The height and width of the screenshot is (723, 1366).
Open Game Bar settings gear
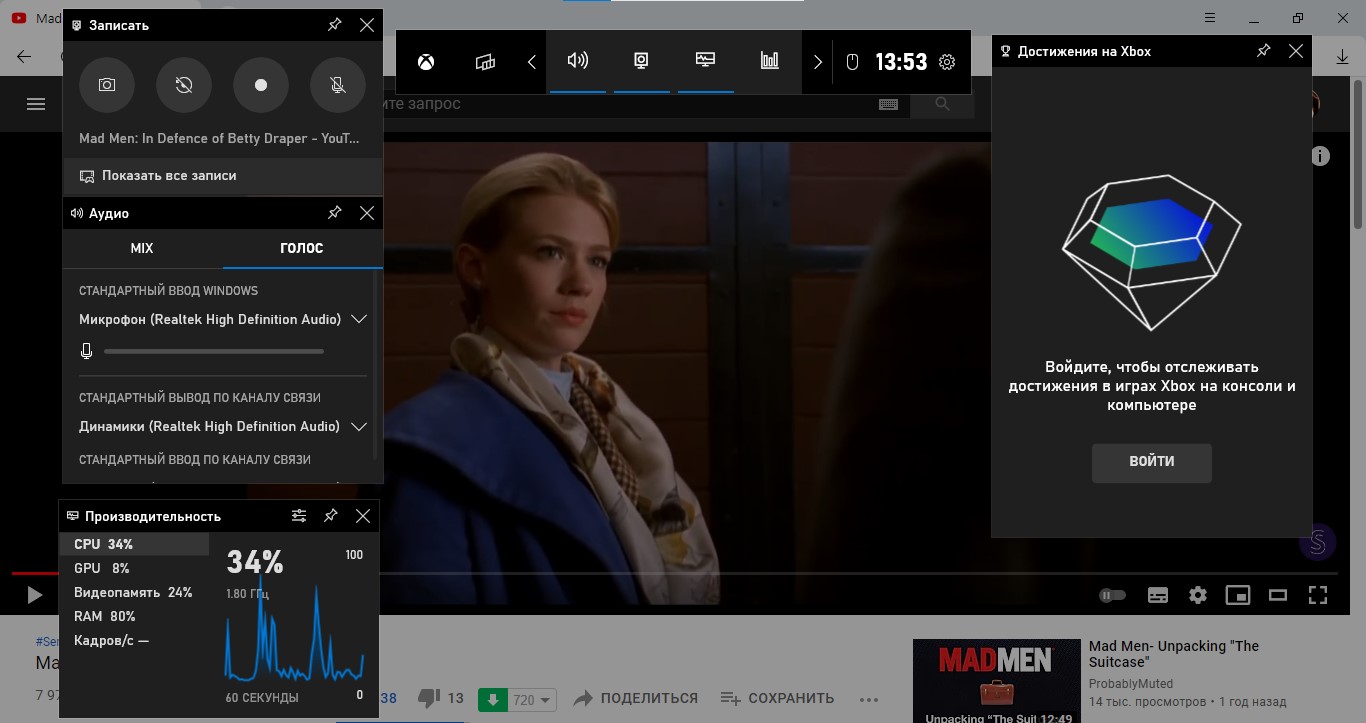coord(947,62)
